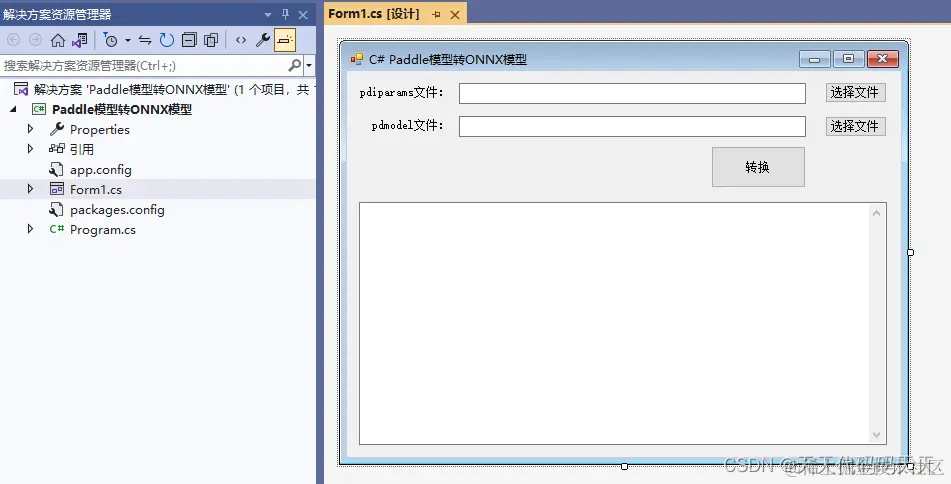The height and width of the screenshot is (484, 951).
Task: Expand the Program.cs node
Action: (30, 229)
